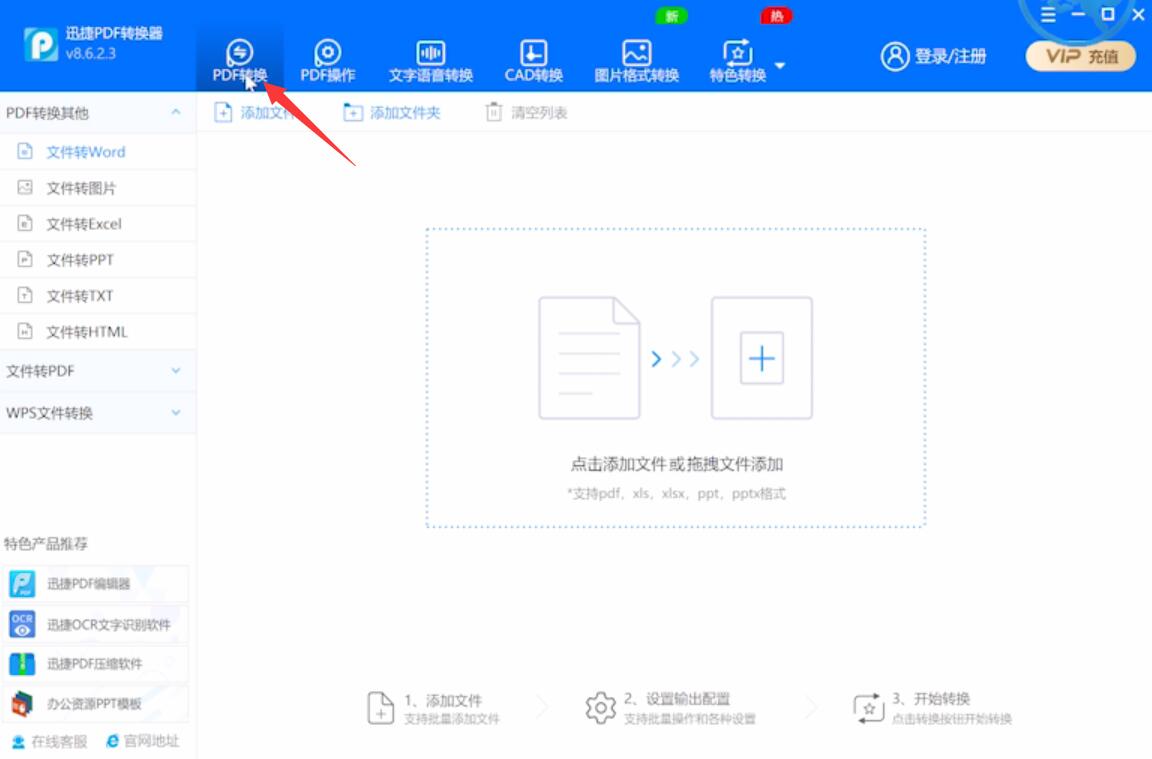
Task: Open 迅捷PDF编辑器 recommended product
Action: pos(94,584)
